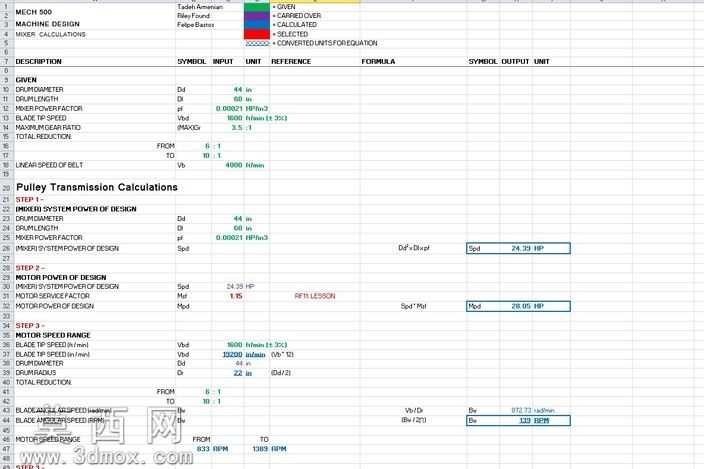Select the bold GIVEN section heading in row 9

[x=26, y=80]
